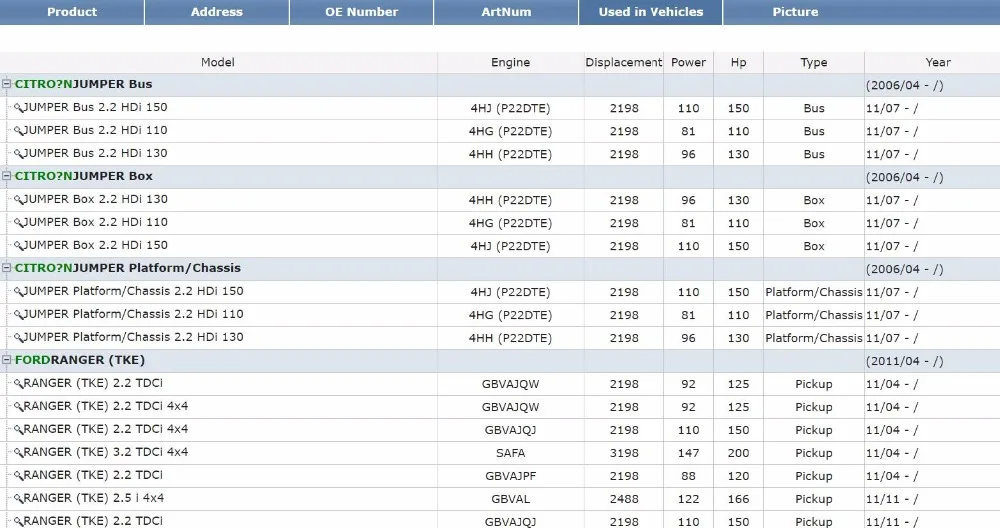The width and height of the screenshot is (1000, 528).
Task: Click the SAFA engine cell
Action: tap(510, 453)
